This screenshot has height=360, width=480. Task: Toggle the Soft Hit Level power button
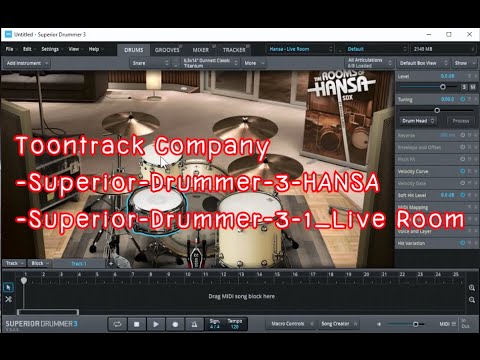click(462, 195)
